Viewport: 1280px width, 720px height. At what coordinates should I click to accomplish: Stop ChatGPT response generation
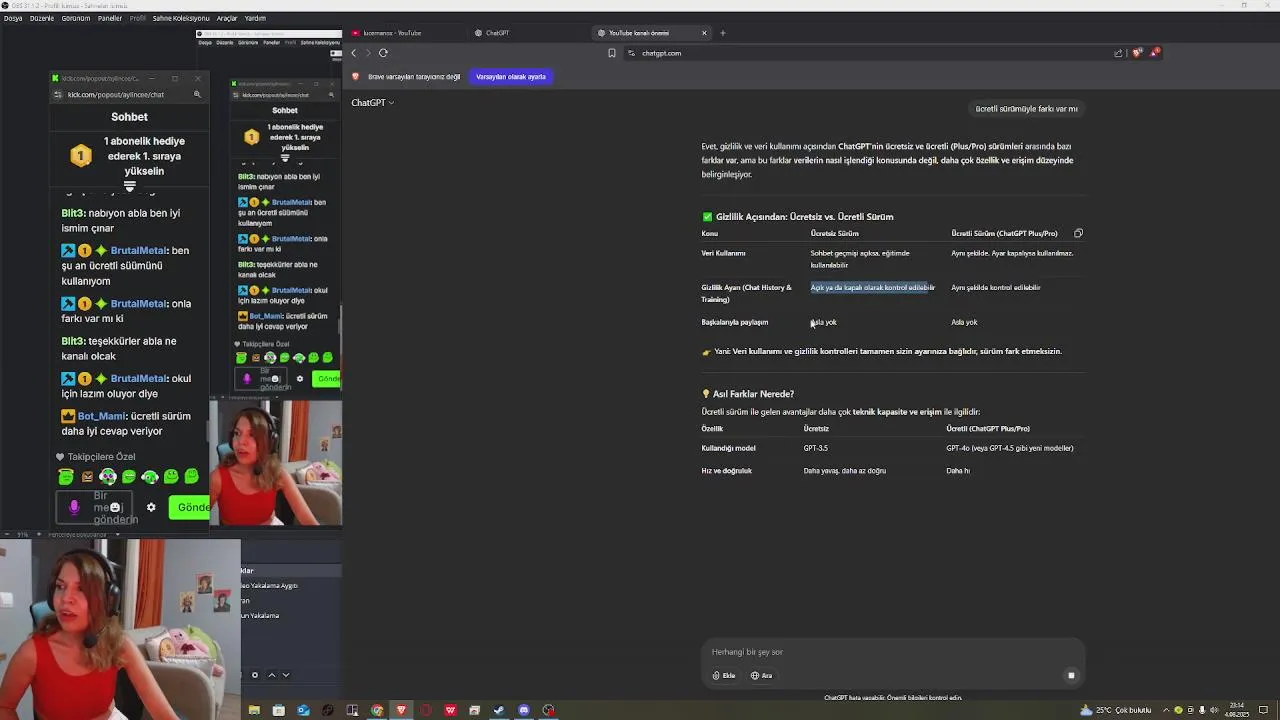click(x=1071, y=675)
